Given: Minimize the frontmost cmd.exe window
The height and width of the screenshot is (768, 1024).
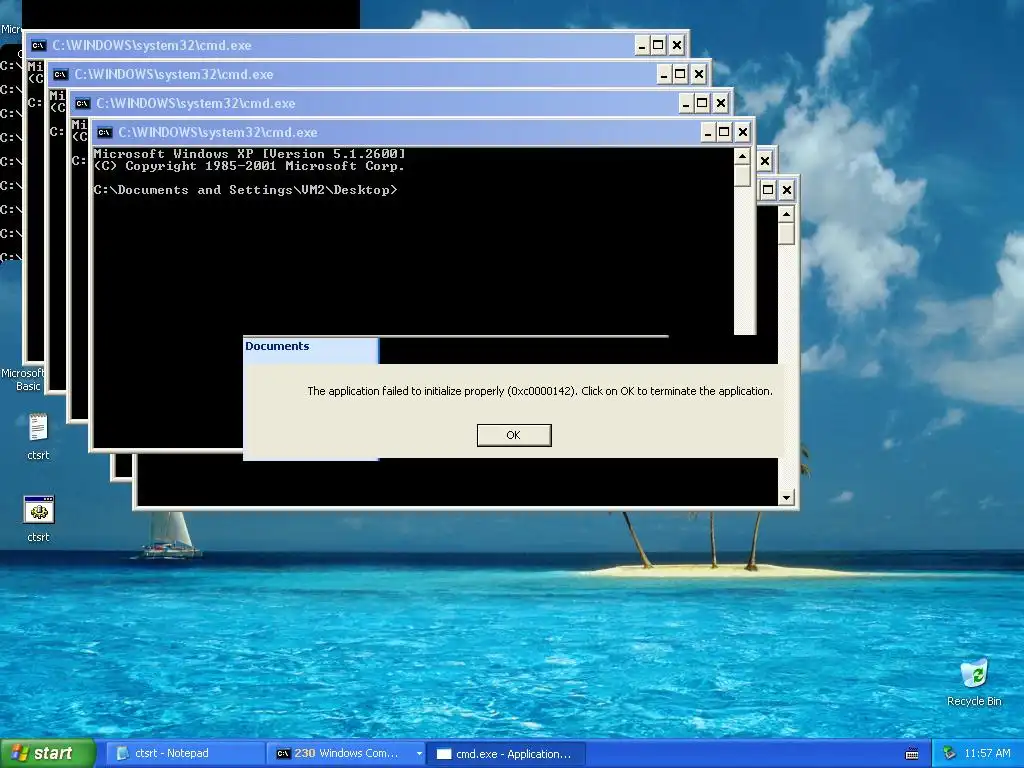Looking at the screenshot, I should (708, 133).
